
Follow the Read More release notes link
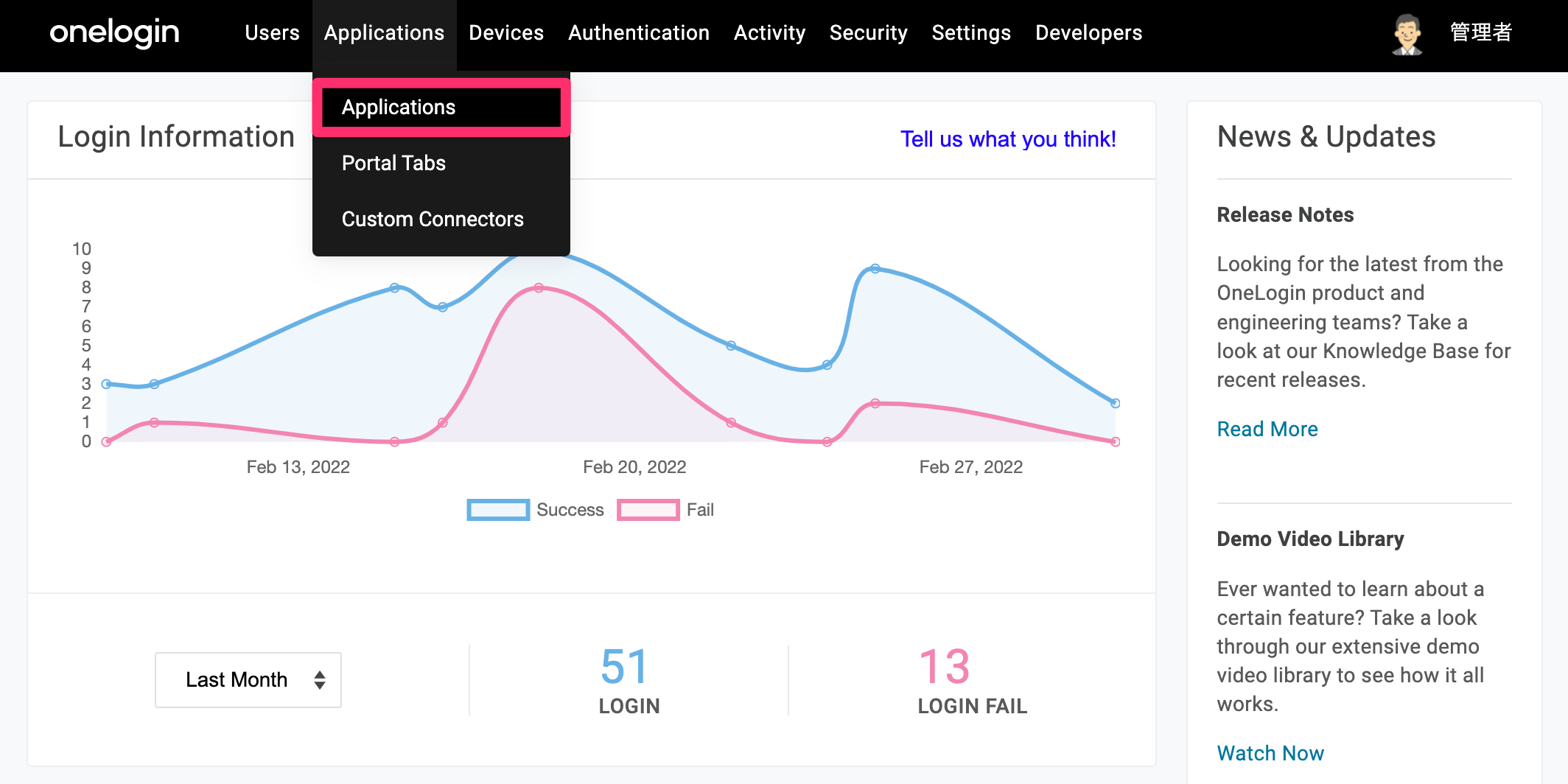pyautogui.click(x=1267, y=429)
